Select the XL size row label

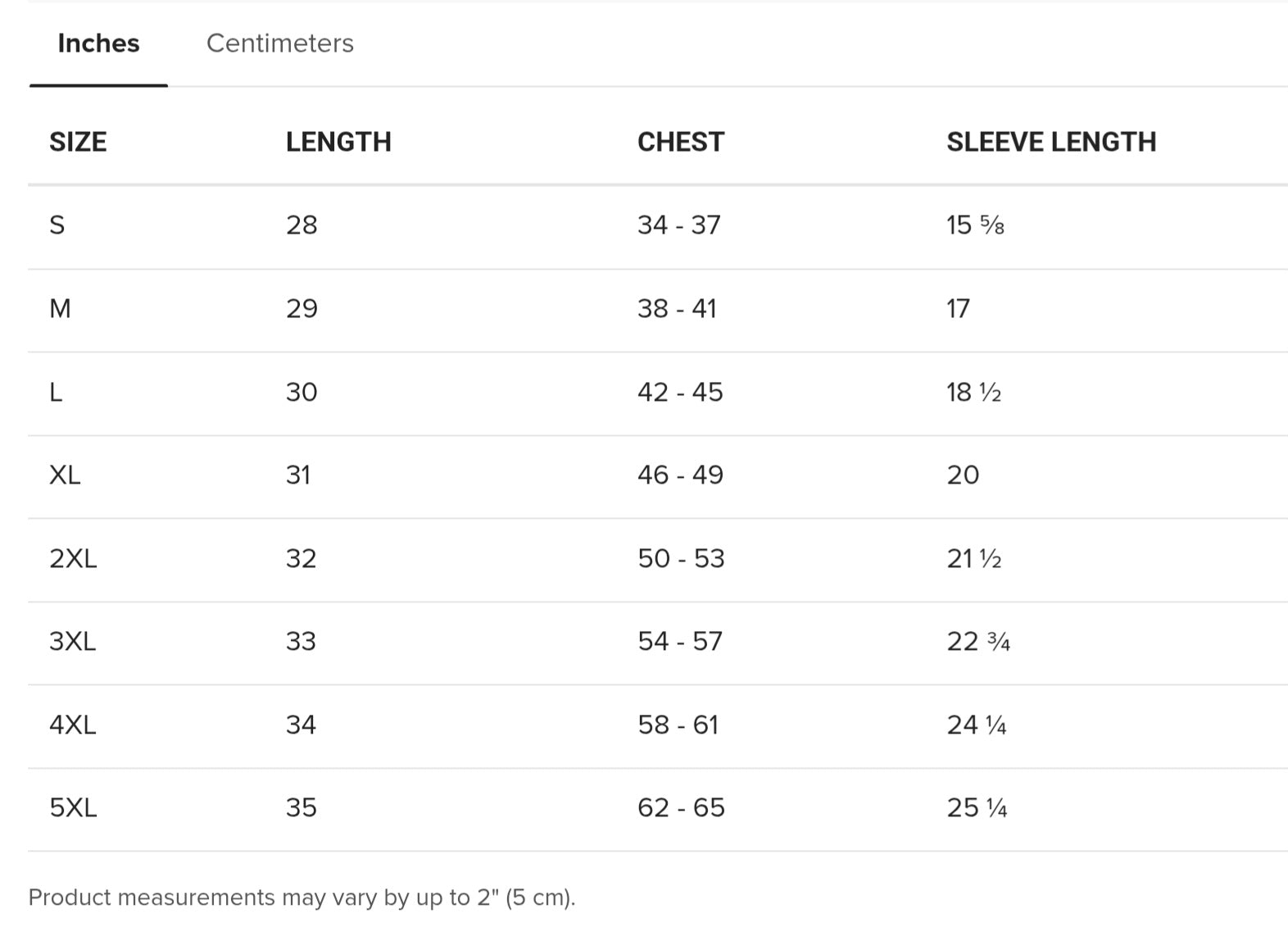65,475
